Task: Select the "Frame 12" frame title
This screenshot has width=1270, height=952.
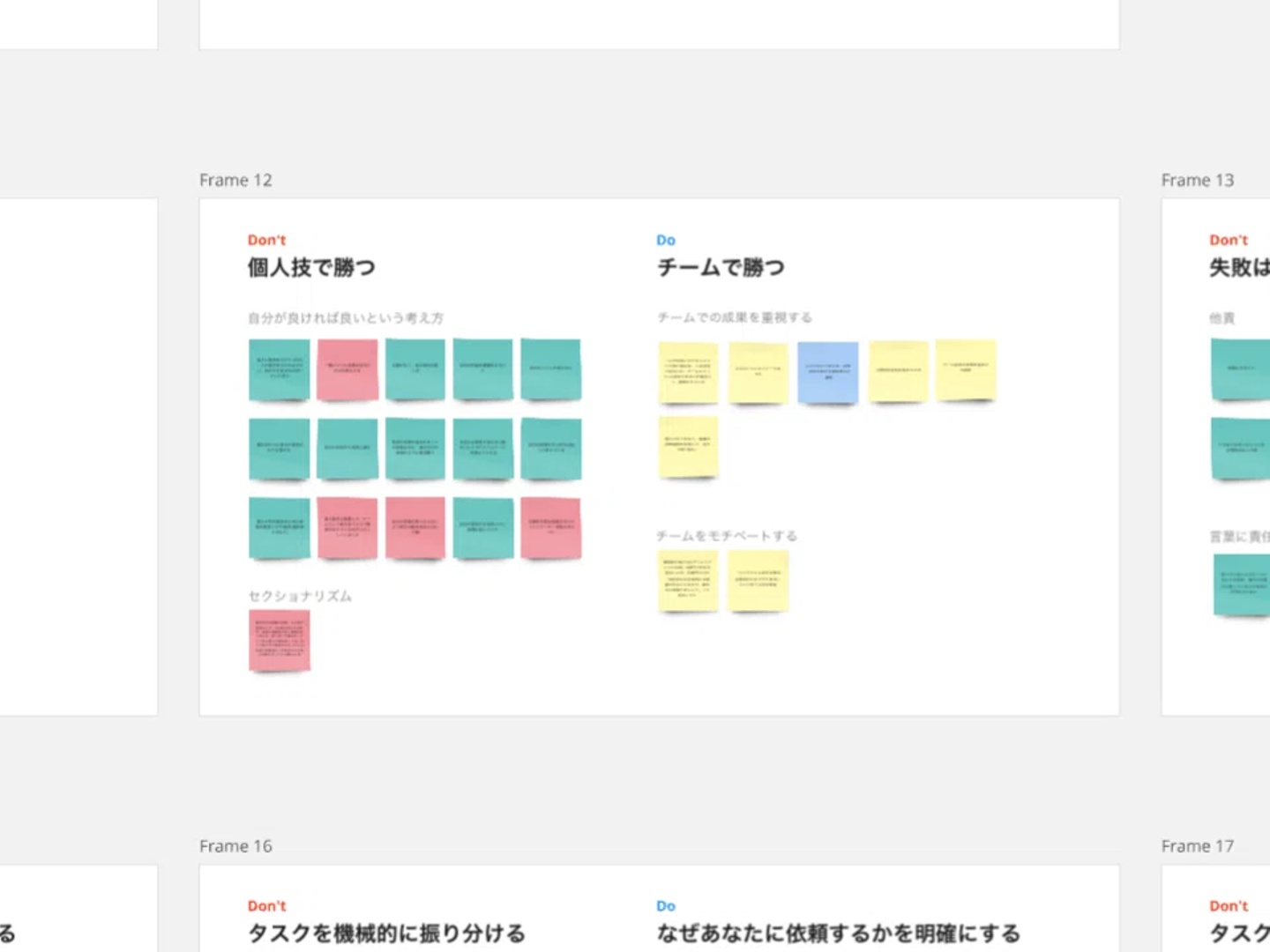Action: pos(235,180)
